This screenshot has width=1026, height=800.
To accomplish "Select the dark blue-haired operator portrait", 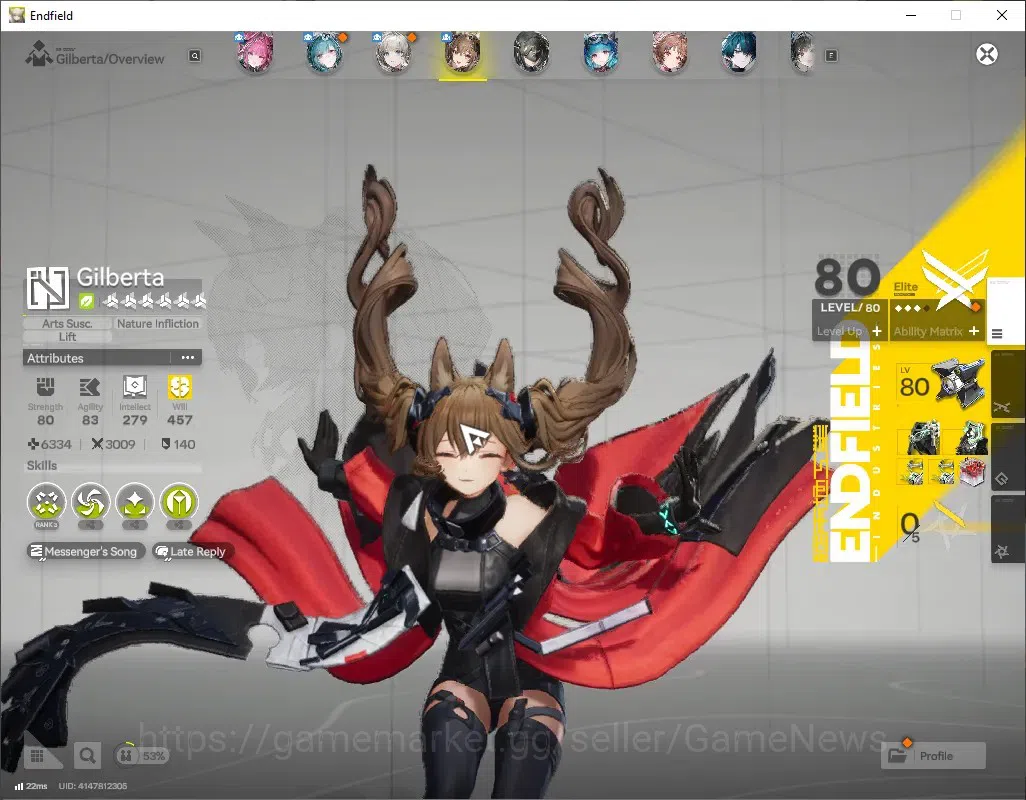I will click(739, 52).
